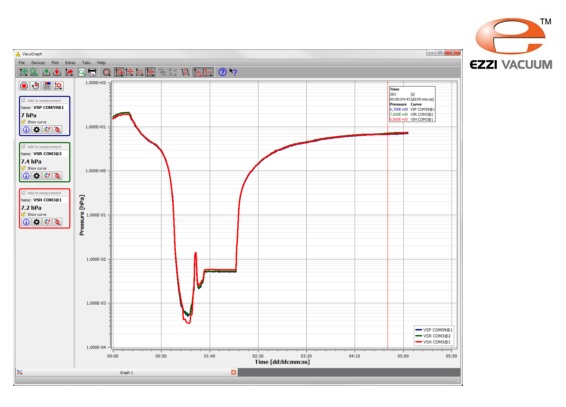Click the print icon in the toolbar
This screenshot has height=407, width=566.
pyautogui.click(x=92, y=72)
